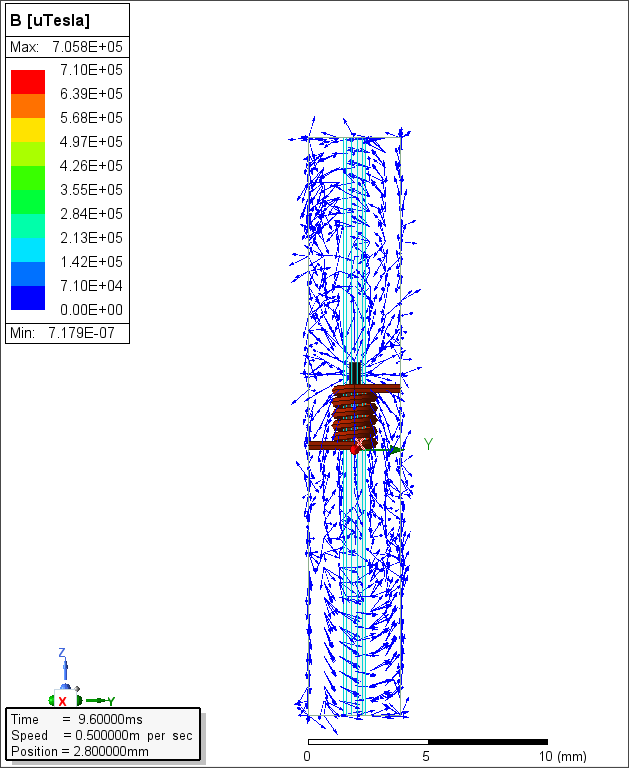Click the dark blue bottom legend color band
Screen dimensions: 629x768
click(28, 297)
